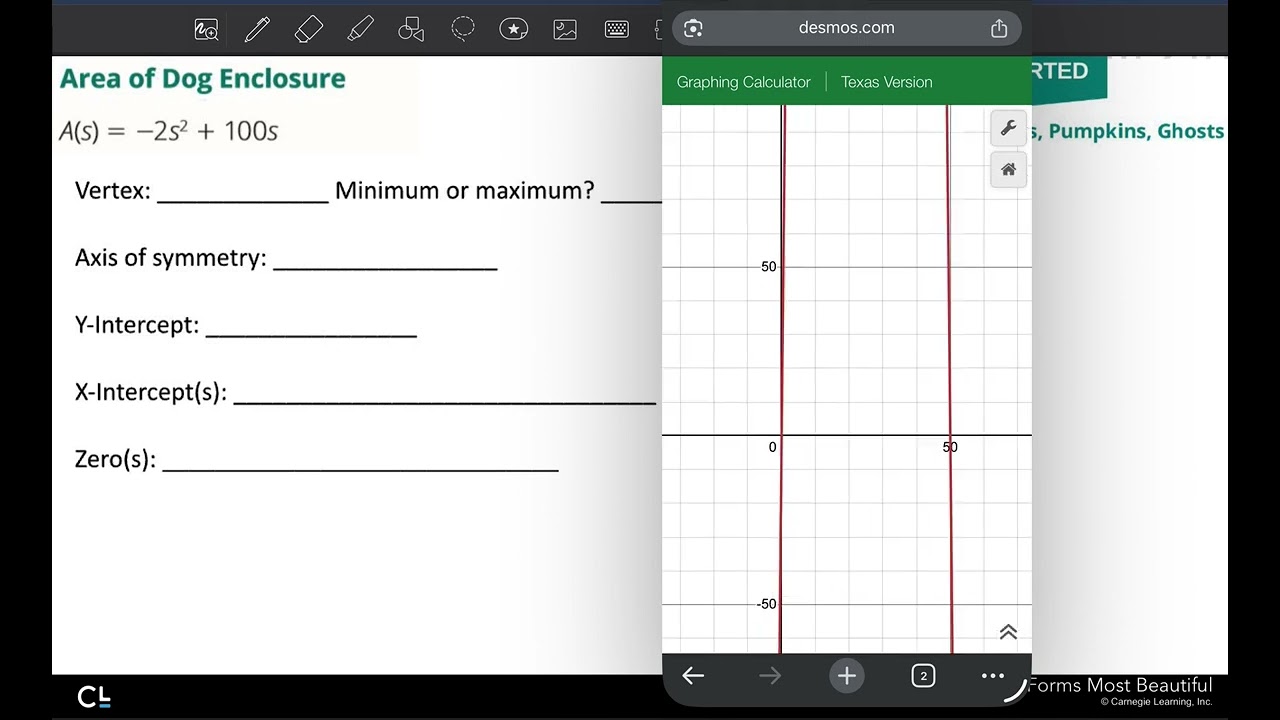Open the sticker/elements tool
The width and height of the screenshot is (1280, 720).
(x=514, y=30)
